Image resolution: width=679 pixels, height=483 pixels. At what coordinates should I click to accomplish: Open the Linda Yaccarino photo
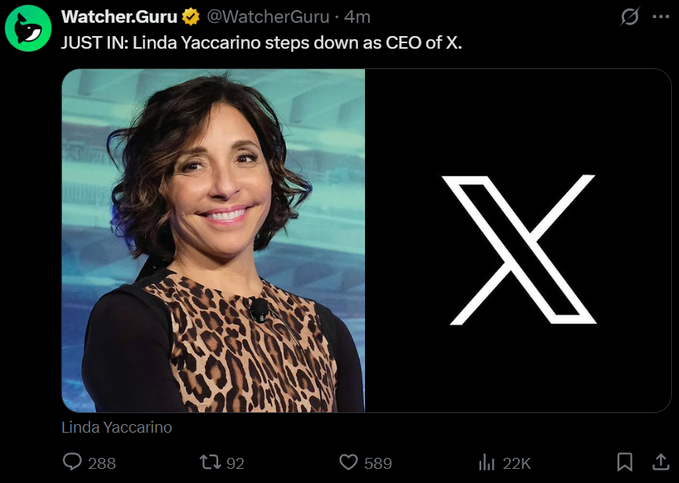[213, 240]
